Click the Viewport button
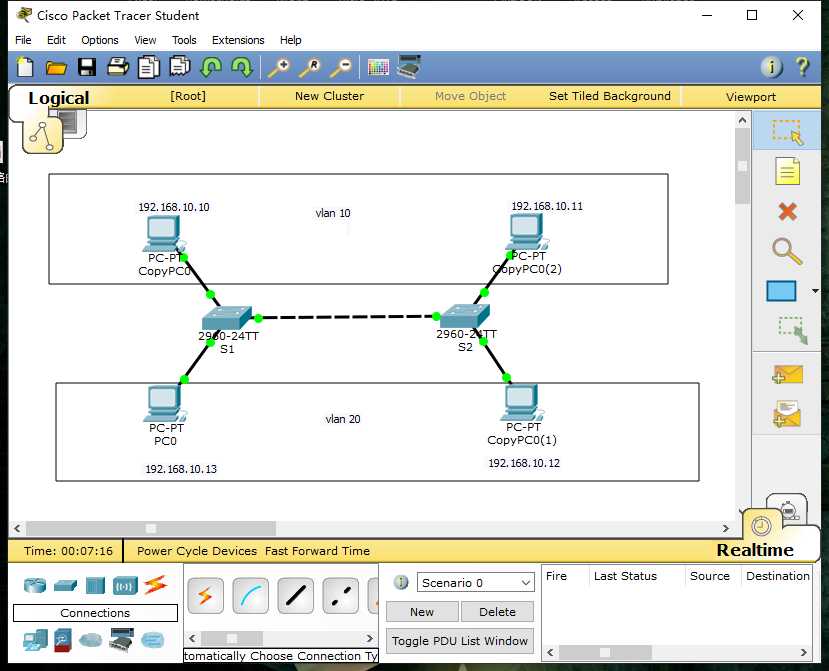The image size is (829, 671). click(751, 97)
